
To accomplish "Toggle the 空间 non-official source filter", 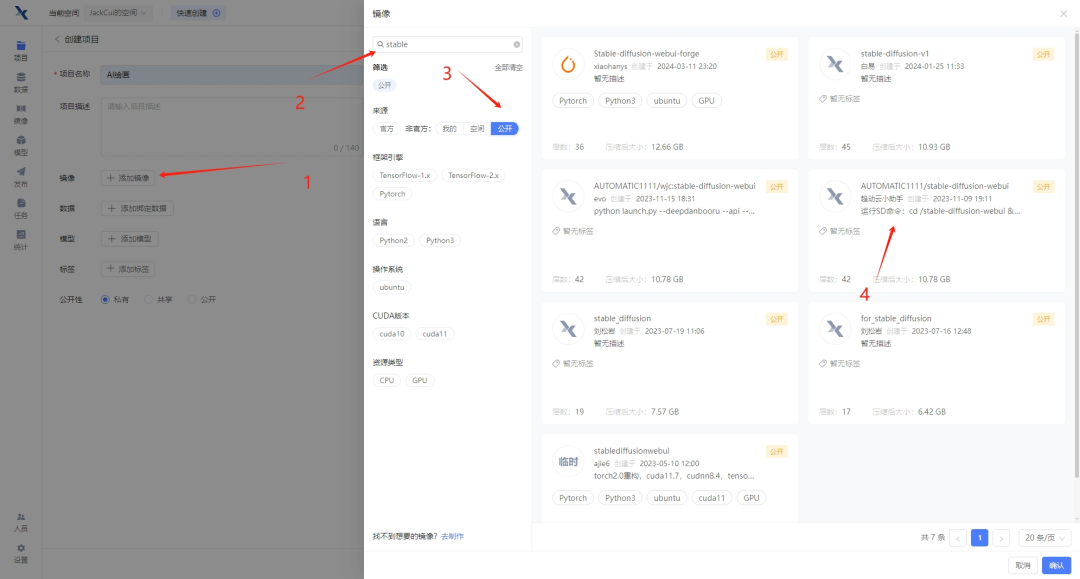I will 477,129.
